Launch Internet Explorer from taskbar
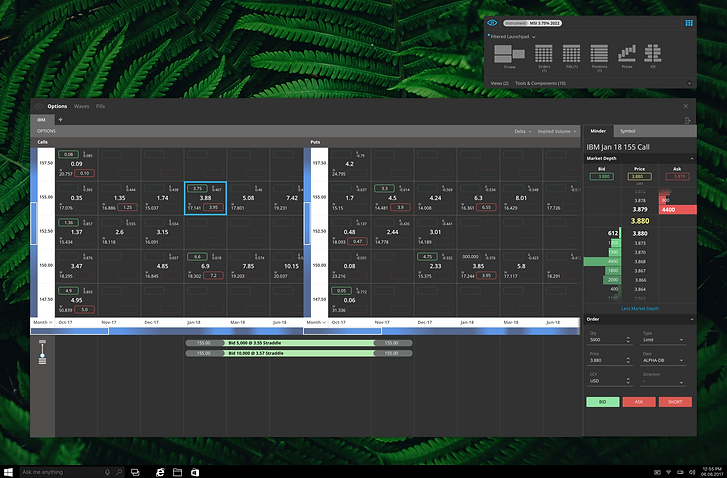 (x=160, y=472)
